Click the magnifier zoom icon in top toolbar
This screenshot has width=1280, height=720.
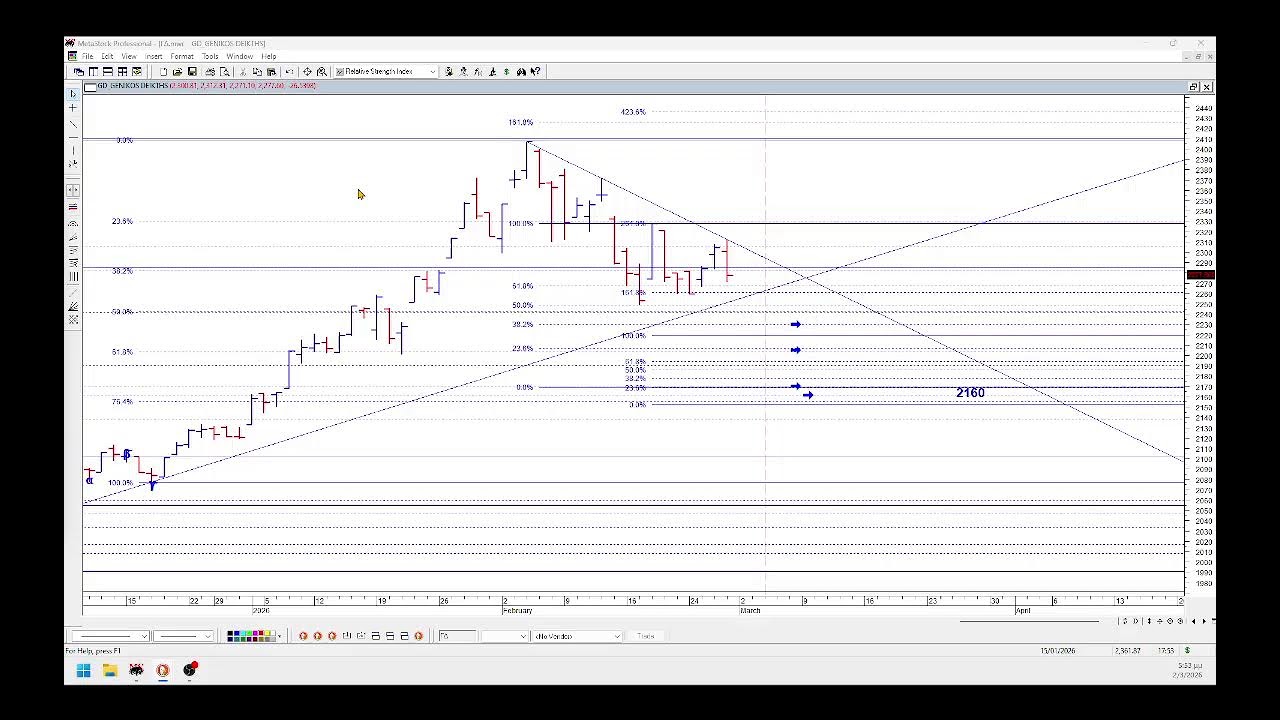click(321, 72)
